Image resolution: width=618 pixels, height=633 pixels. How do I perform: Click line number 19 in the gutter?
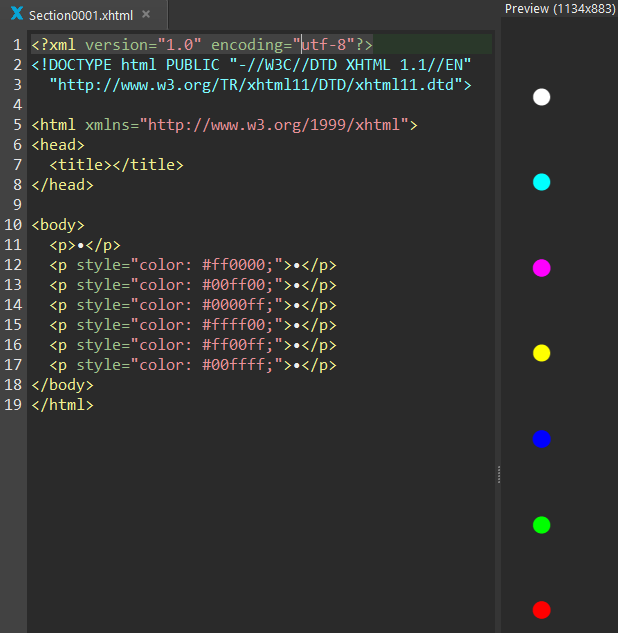(13, 405)
